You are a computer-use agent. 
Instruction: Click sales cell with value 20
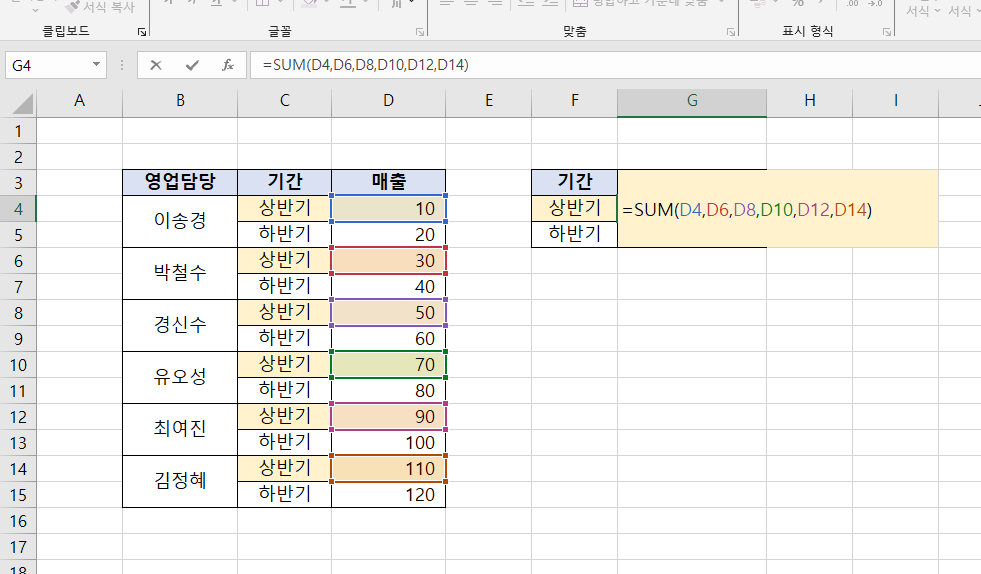[x=389, y=235]
